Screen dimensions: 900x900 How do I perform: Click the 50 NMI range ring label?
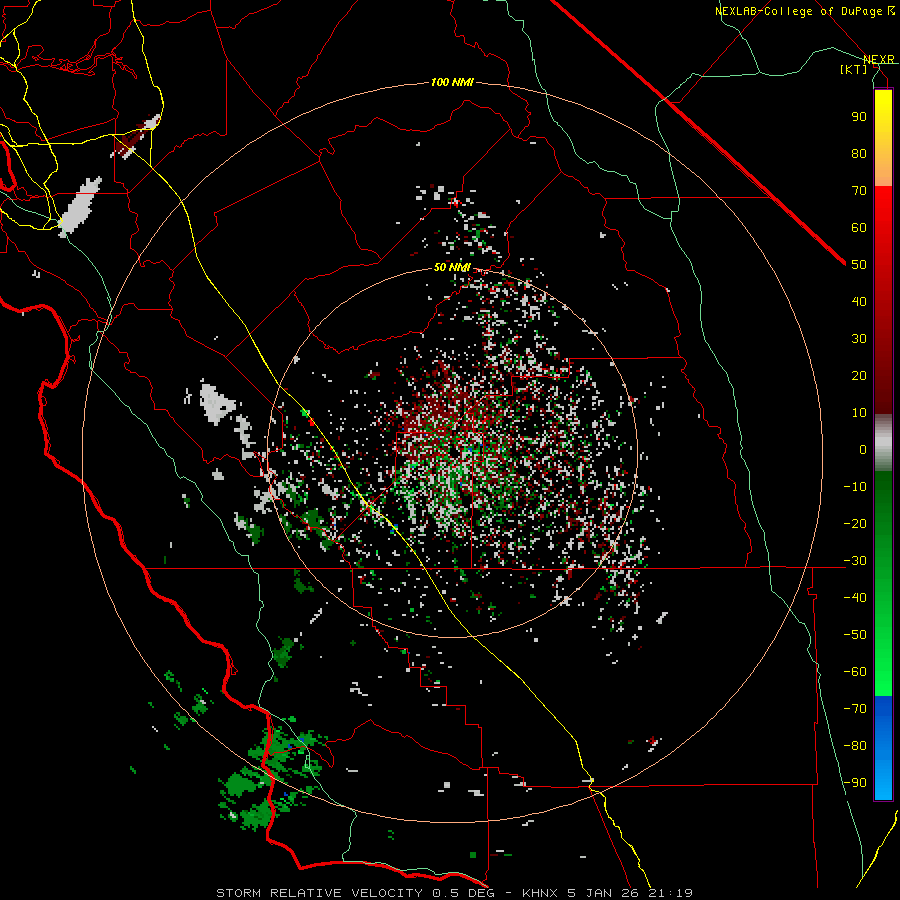coord(452,267)
